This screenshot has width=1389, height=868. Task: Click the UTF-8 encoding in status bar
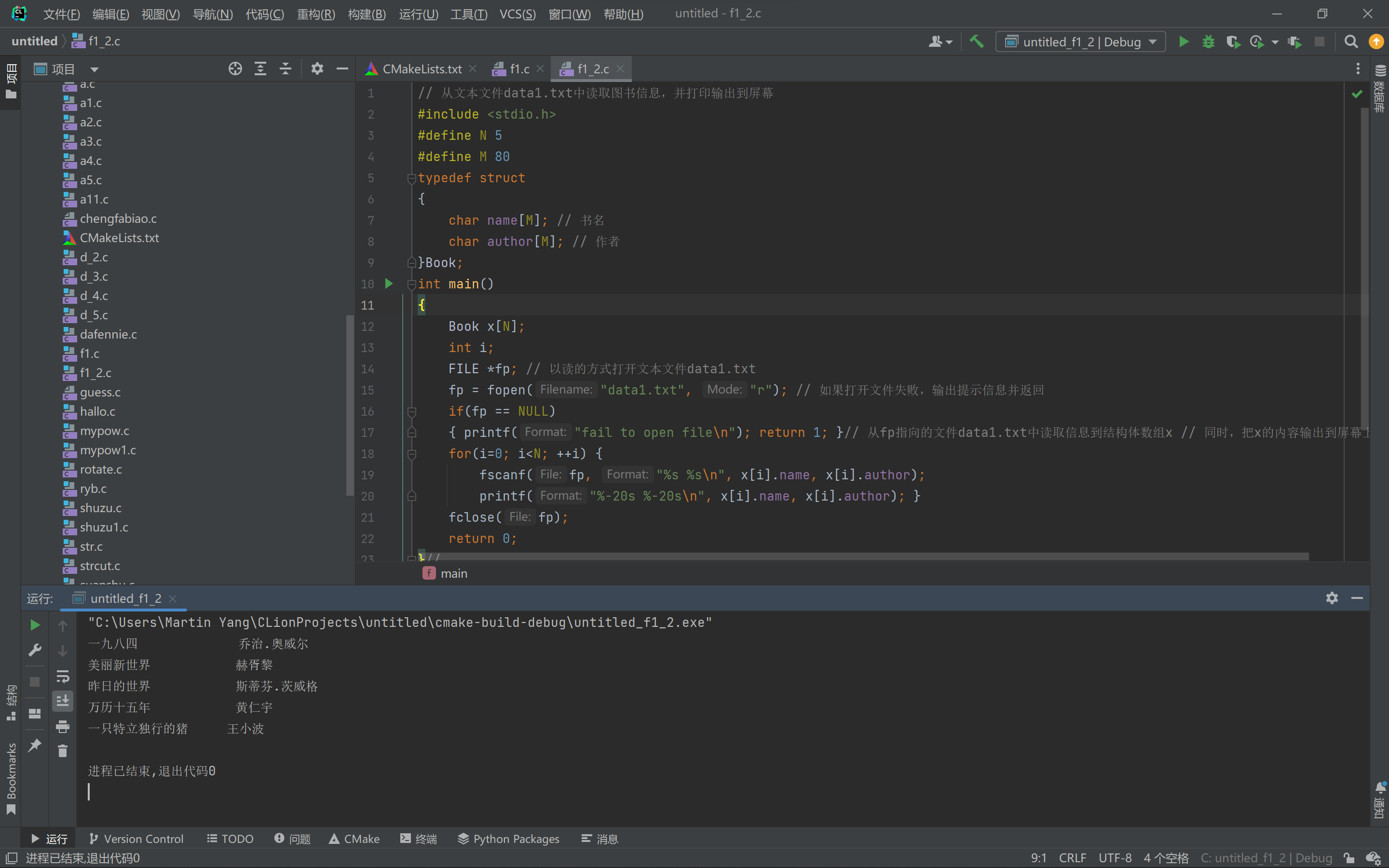(1115, 858)
